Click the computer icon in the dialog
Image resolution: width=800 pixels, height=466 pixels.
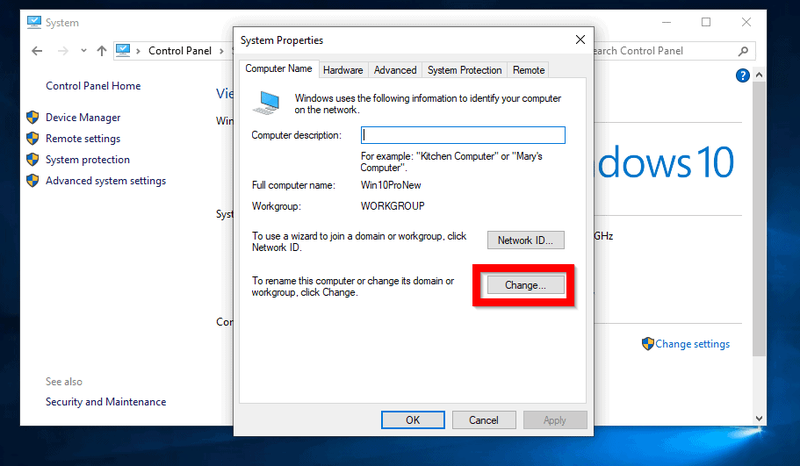tap(267, 103)
